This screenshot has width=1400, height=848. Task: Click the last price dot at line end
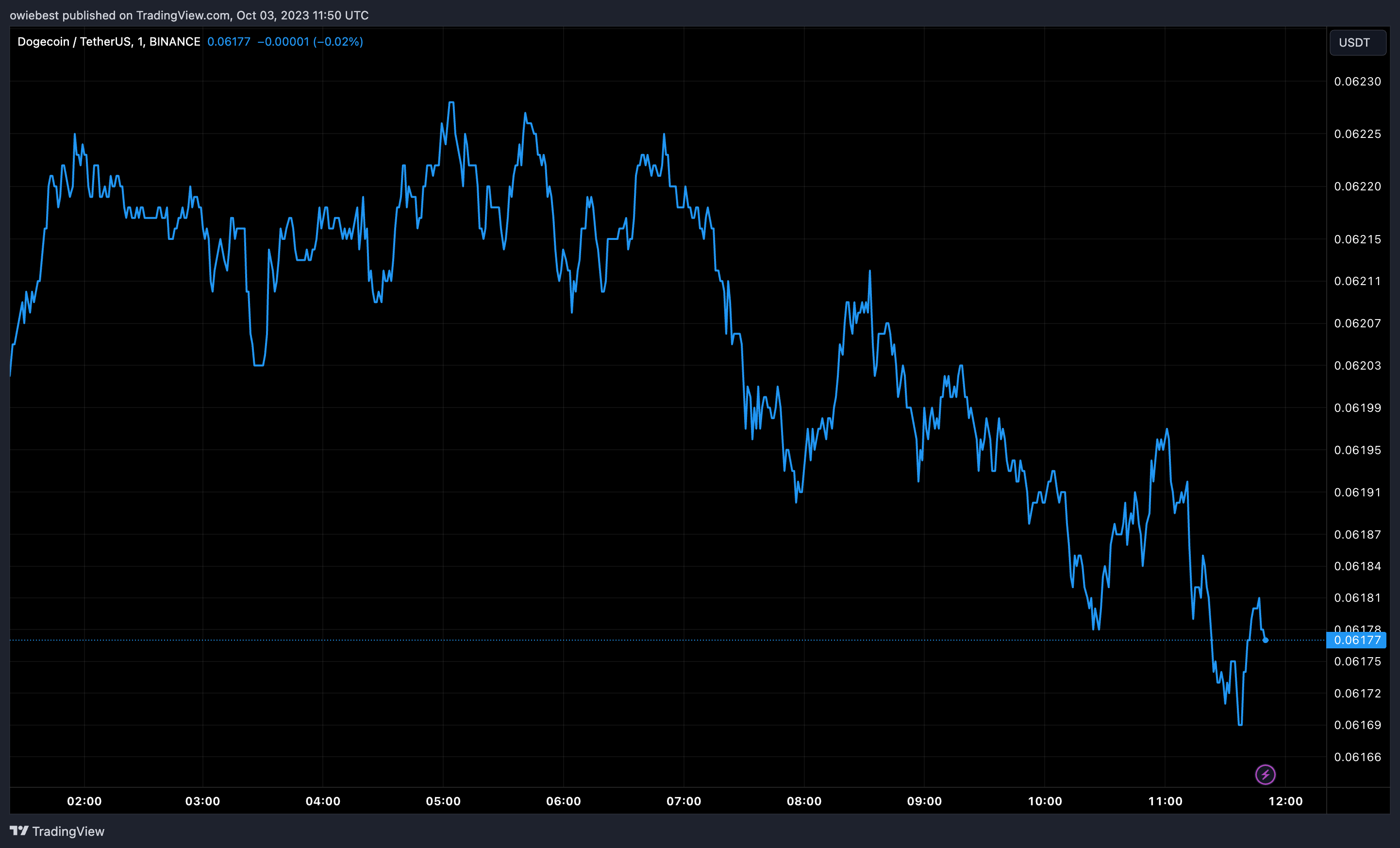[1266, 640]
